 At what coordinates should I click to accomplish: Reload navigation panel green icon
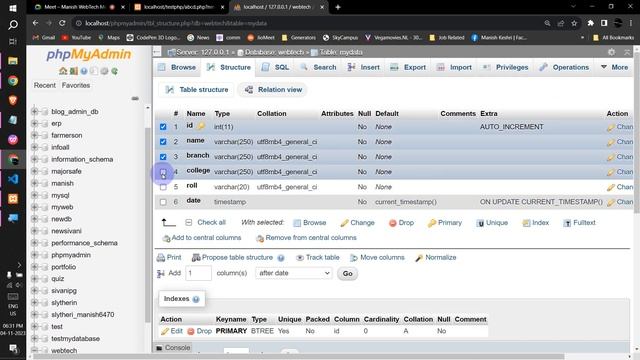(115, 71)
